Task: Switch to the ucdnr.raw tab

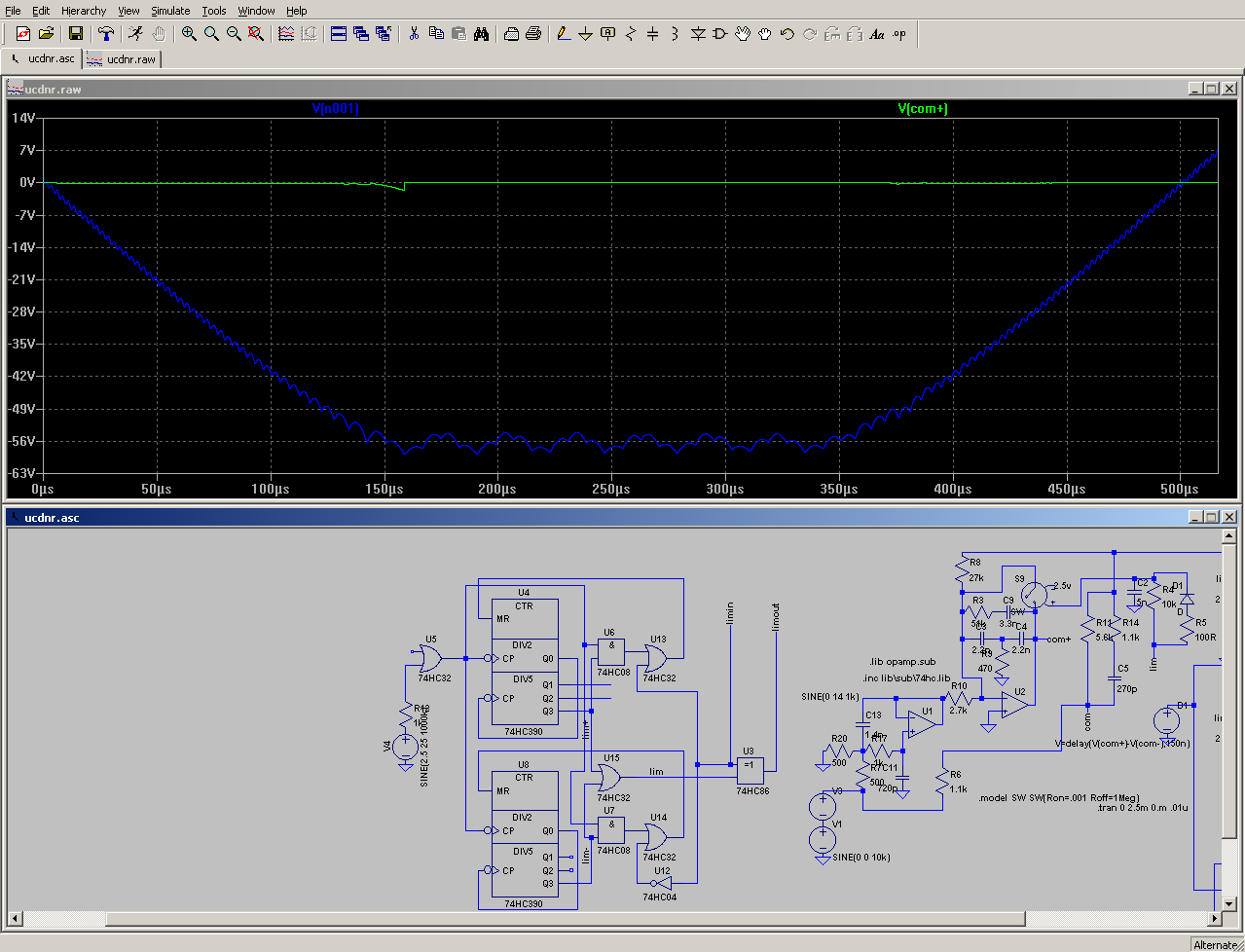Action: [123, 58]
